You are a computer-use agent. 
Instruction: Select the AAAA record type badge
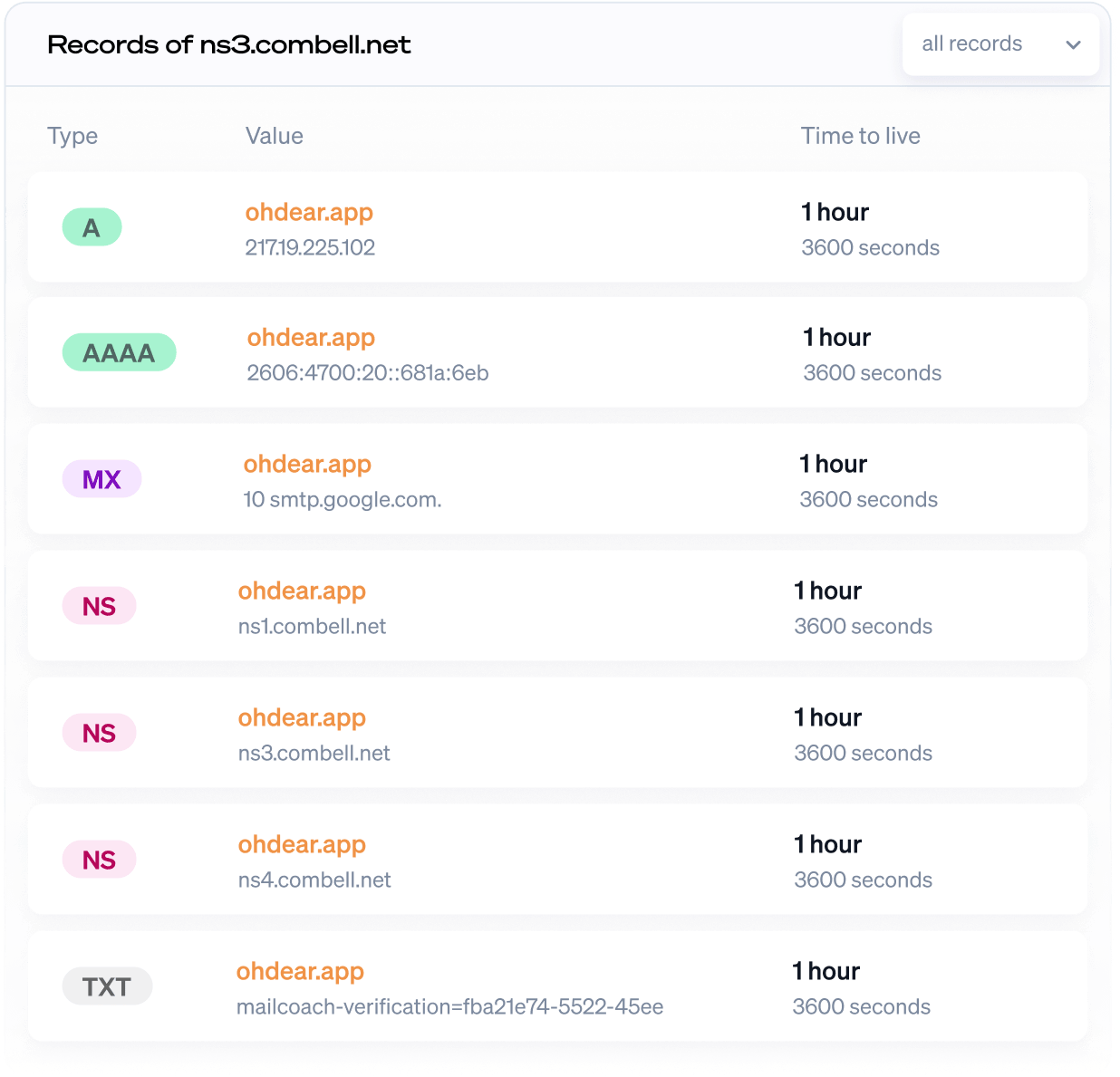coord(119,352)
